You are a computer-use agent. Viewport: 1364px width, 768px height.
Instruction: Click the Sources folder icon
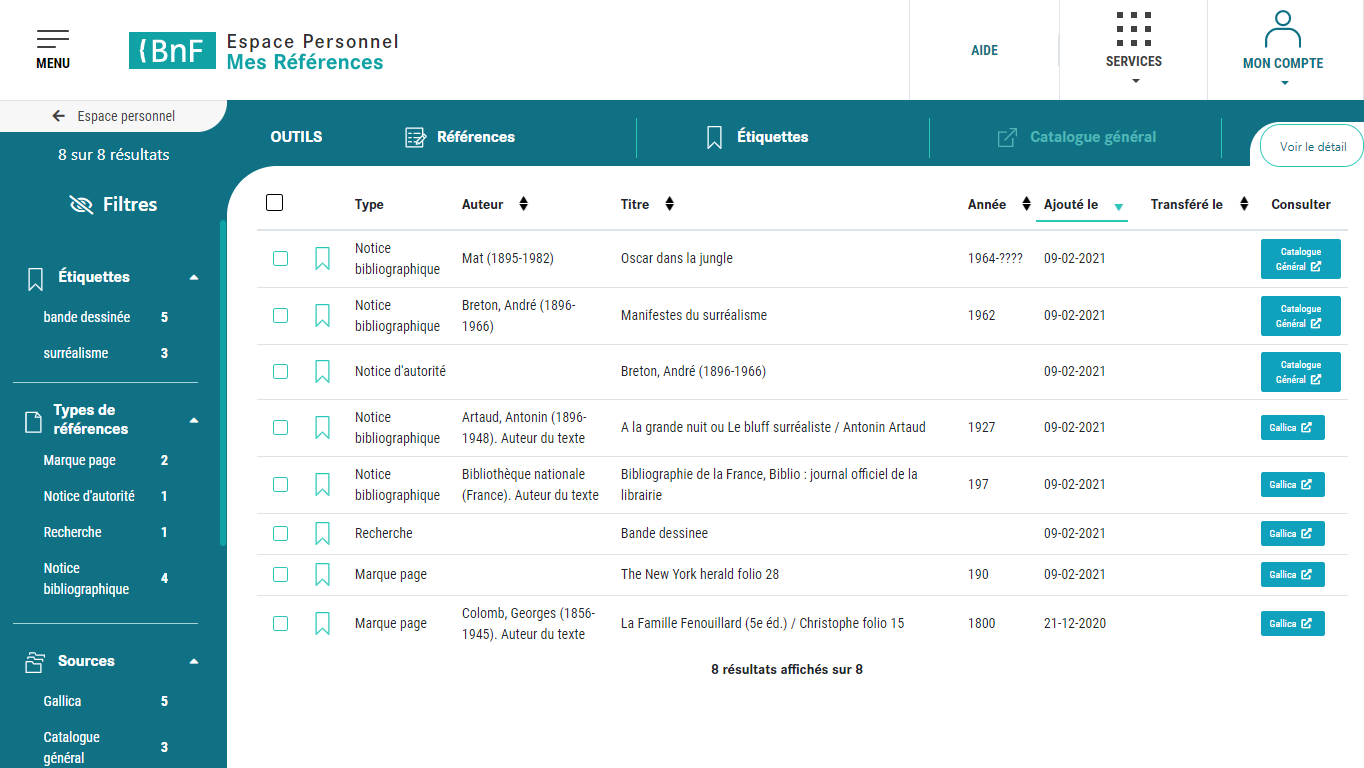pos(35,662)
